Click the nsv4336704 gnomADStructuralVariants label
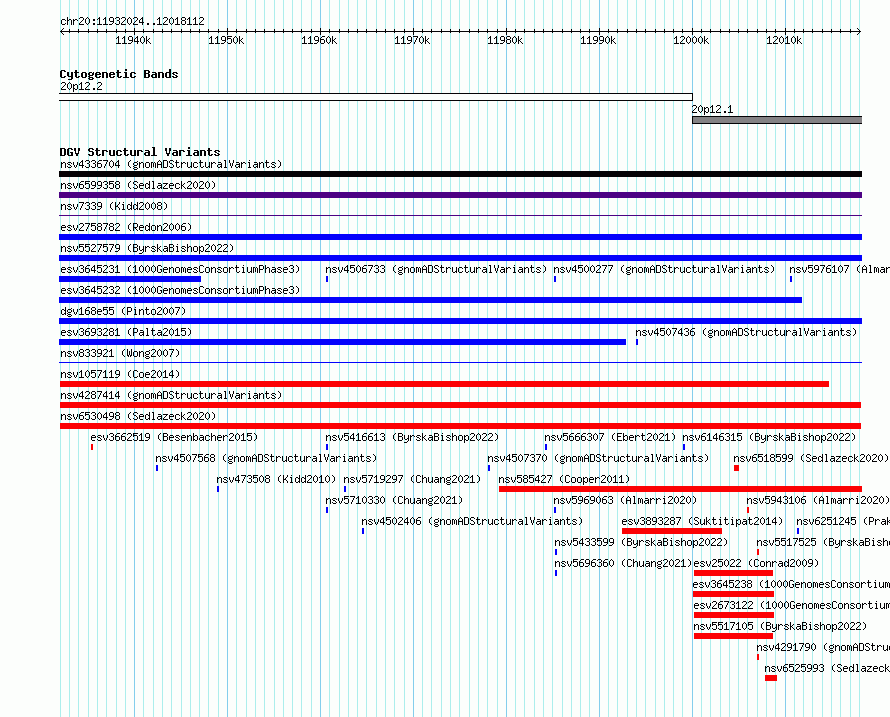 [x=171, y=165]
